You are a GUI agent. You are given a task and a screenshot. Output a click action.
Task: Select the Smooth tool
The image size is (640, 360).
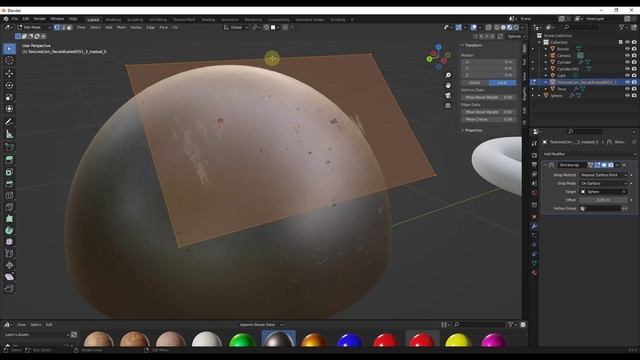click(9, 242)
